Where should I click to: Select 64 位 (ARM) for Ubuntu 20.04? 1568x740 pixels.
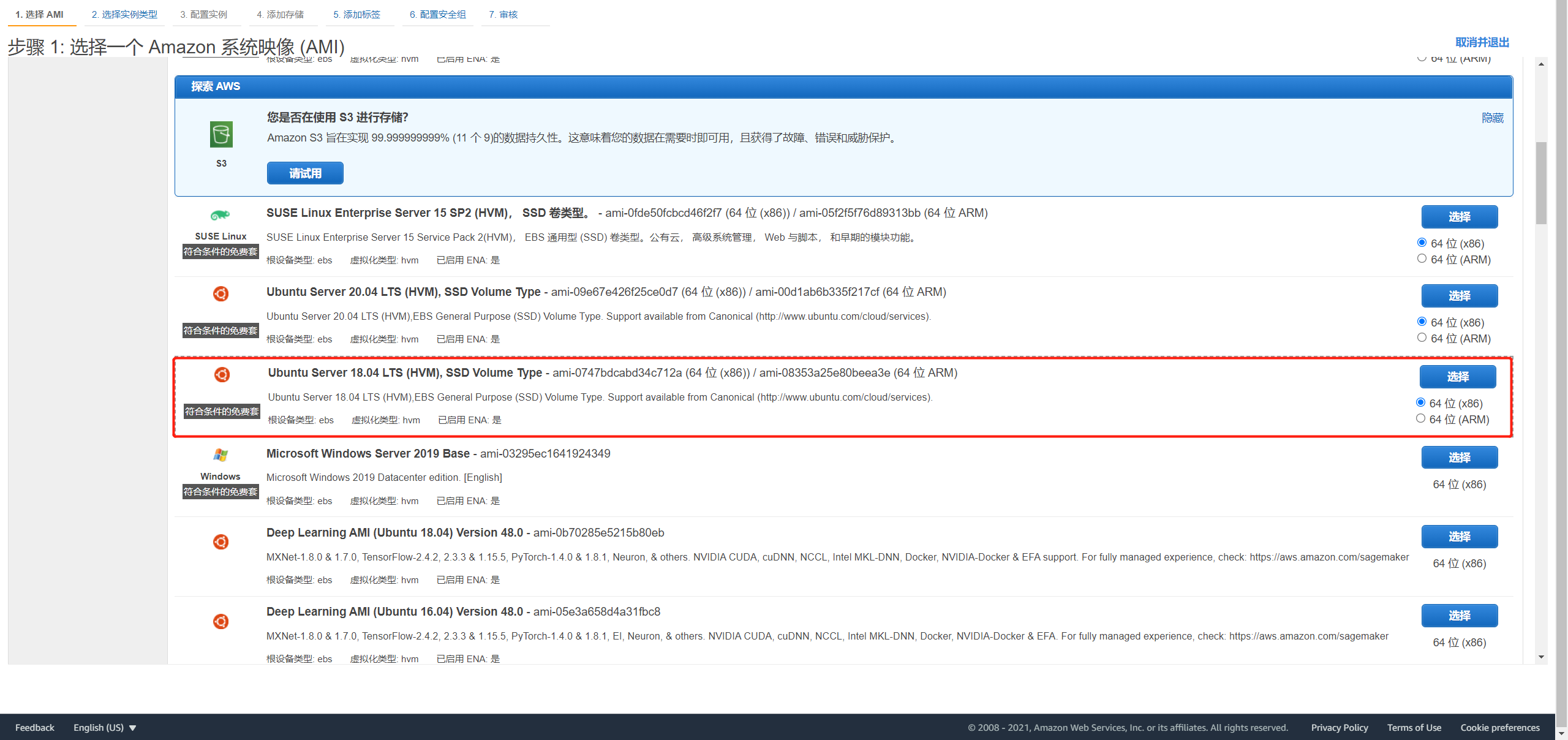[x=1422, y=338]
